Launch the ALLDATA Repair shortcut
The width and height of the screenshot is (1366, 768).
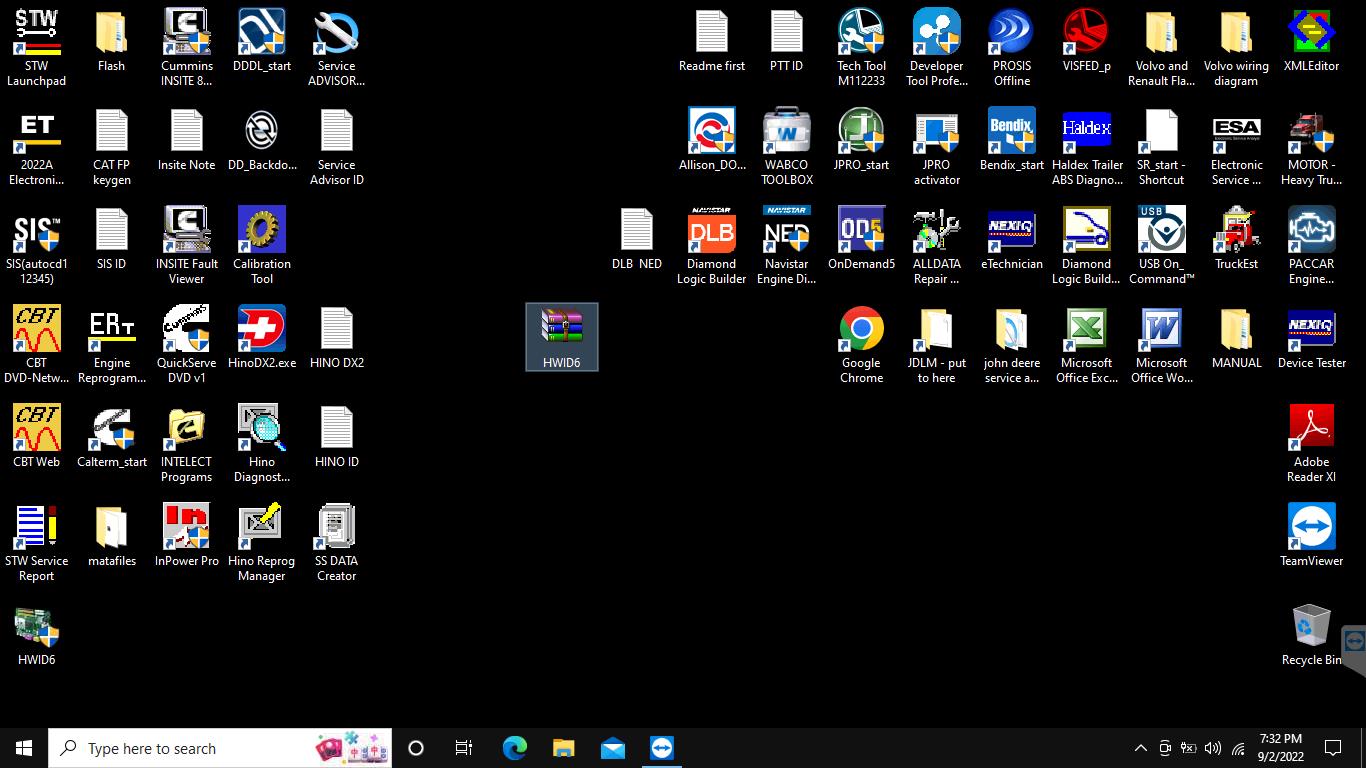click(937, 246)
